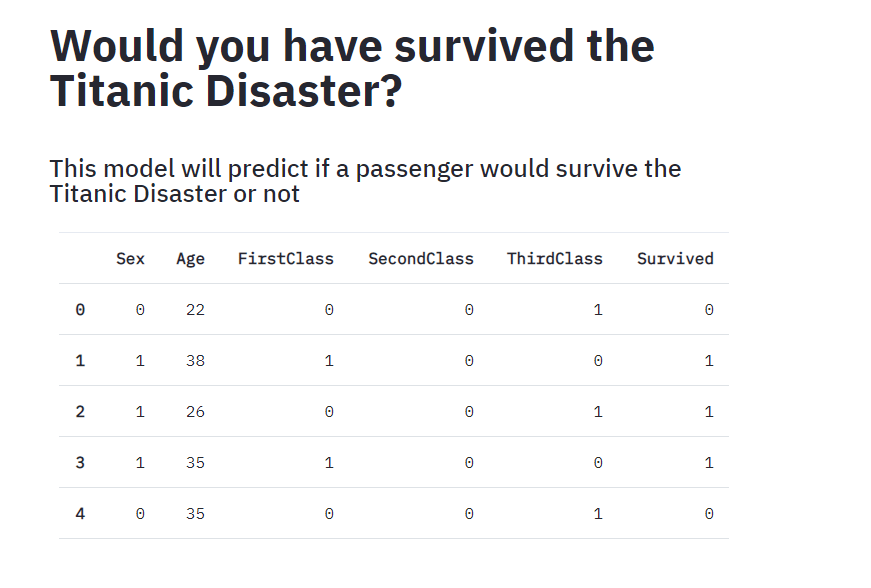Select row index 0 label
Viewport: 871px width, 588px height.
(x=80, y=309)
